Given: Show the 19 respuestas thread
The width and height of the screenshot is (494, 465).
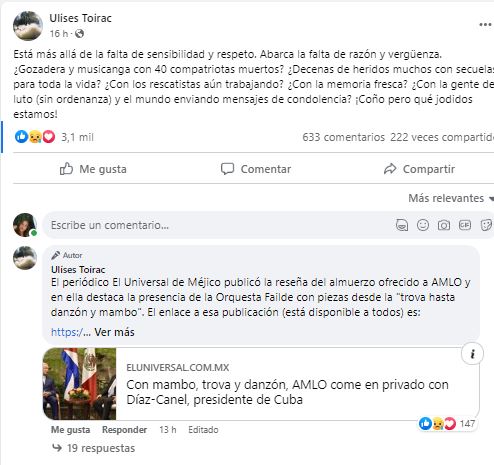Looking at the screenshot, I should coord(94,448).
